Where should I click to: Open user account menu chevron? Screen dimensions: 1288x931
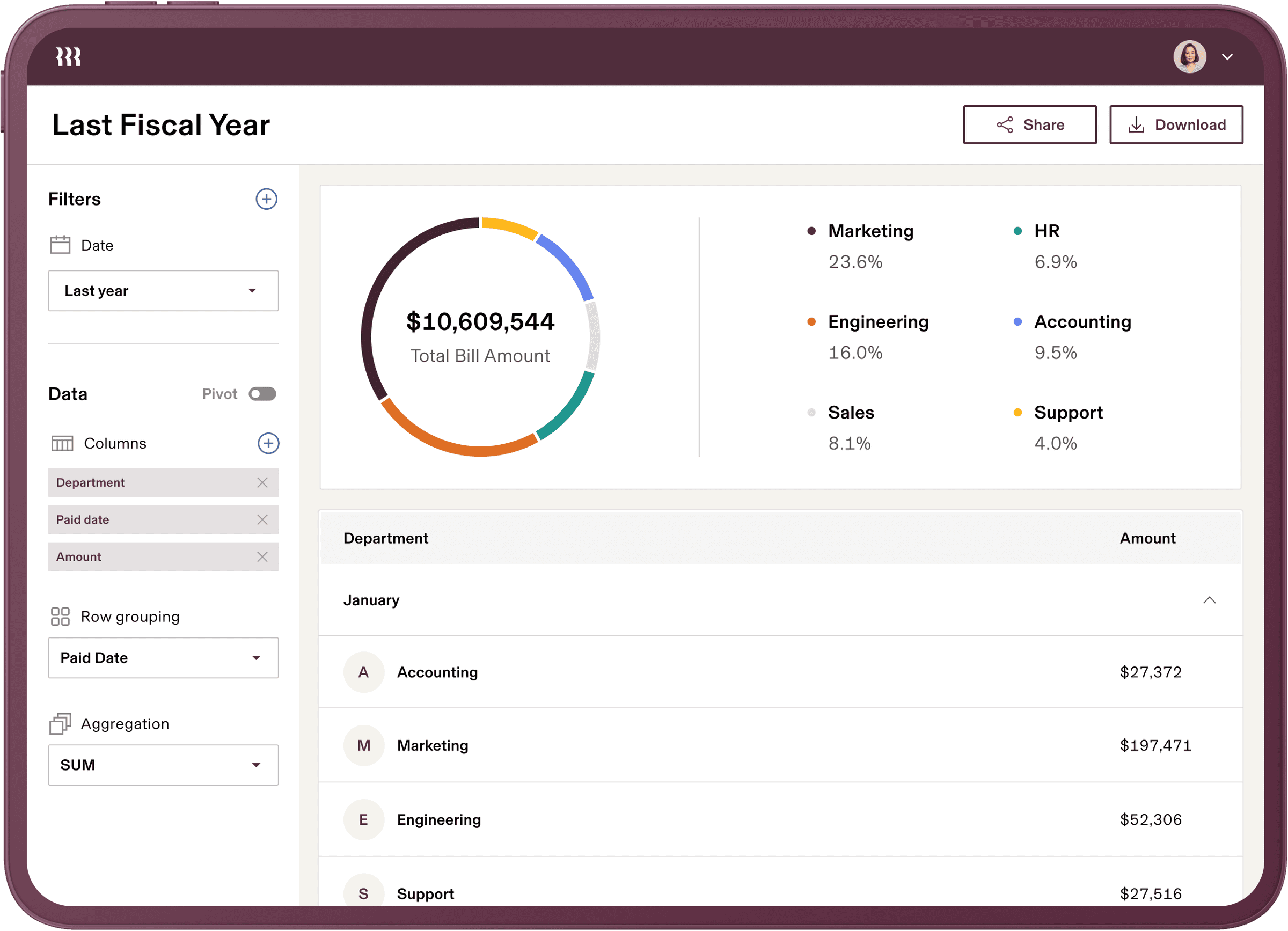pyautogui.click(x=1227, y=57)
